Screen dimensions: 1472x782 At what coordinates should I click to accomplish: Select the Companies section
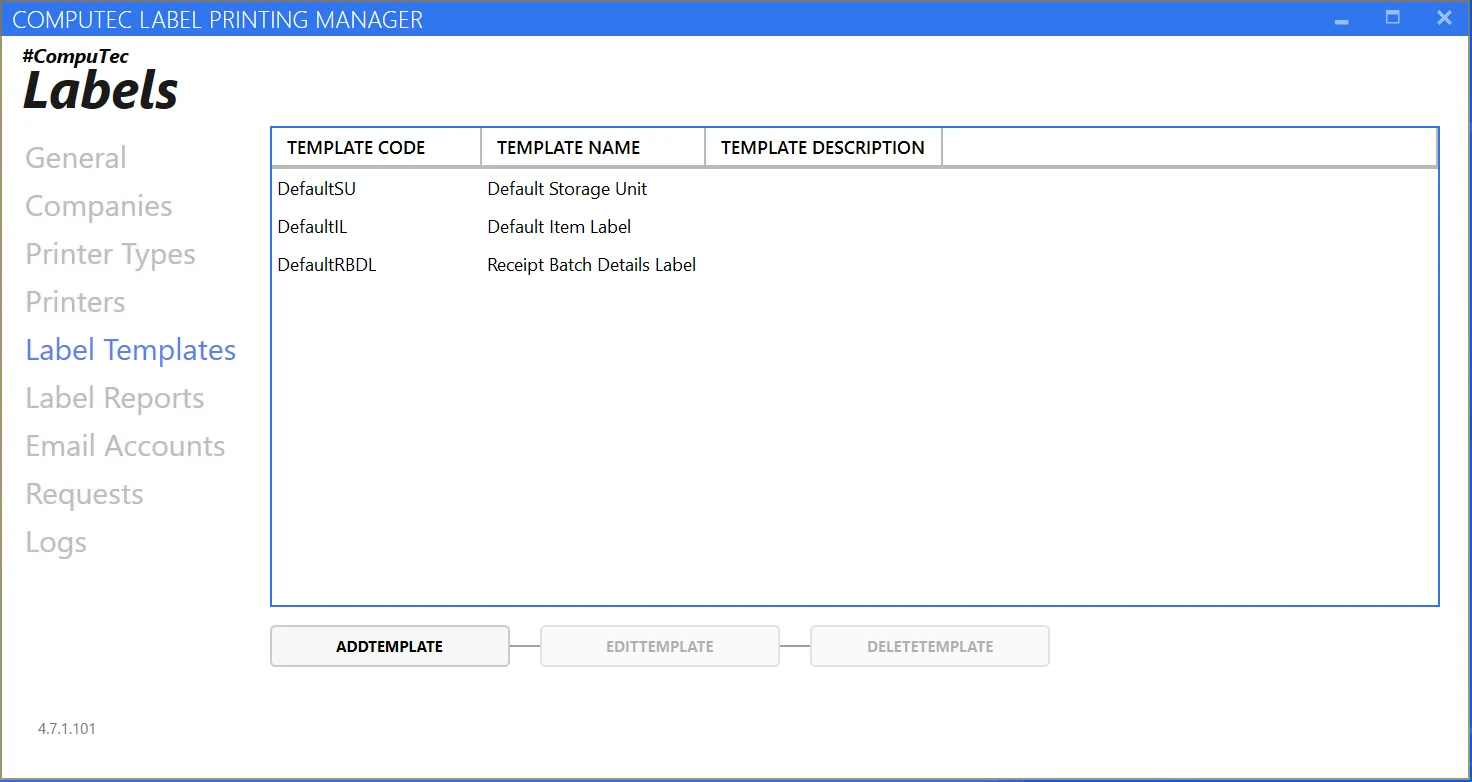point(98,206)
